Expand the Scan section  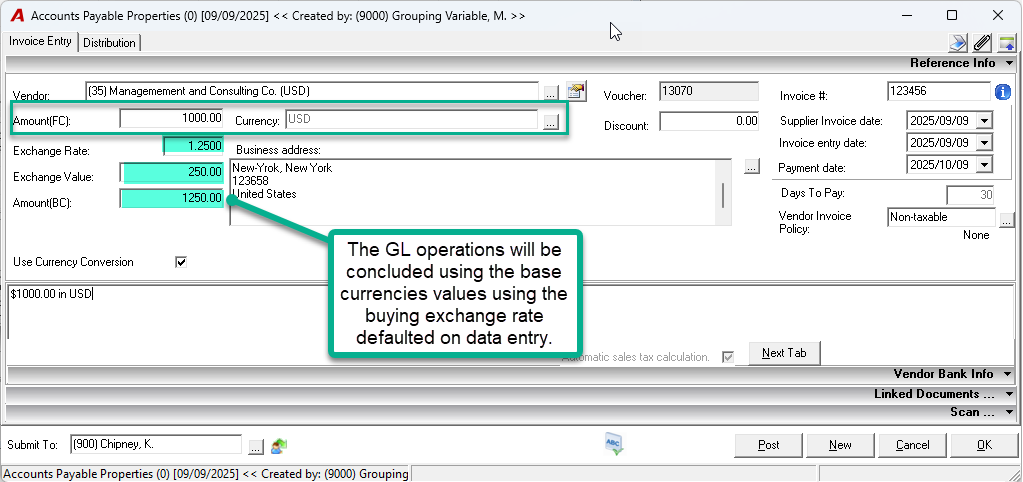(x=1009, y=413)
